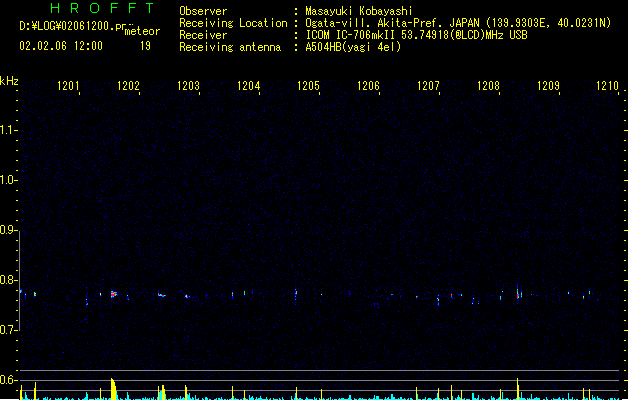Click the tallest yellow power spike near 1202
The width and height of the screenshot is (629, 400).
(x=114, y=389)
